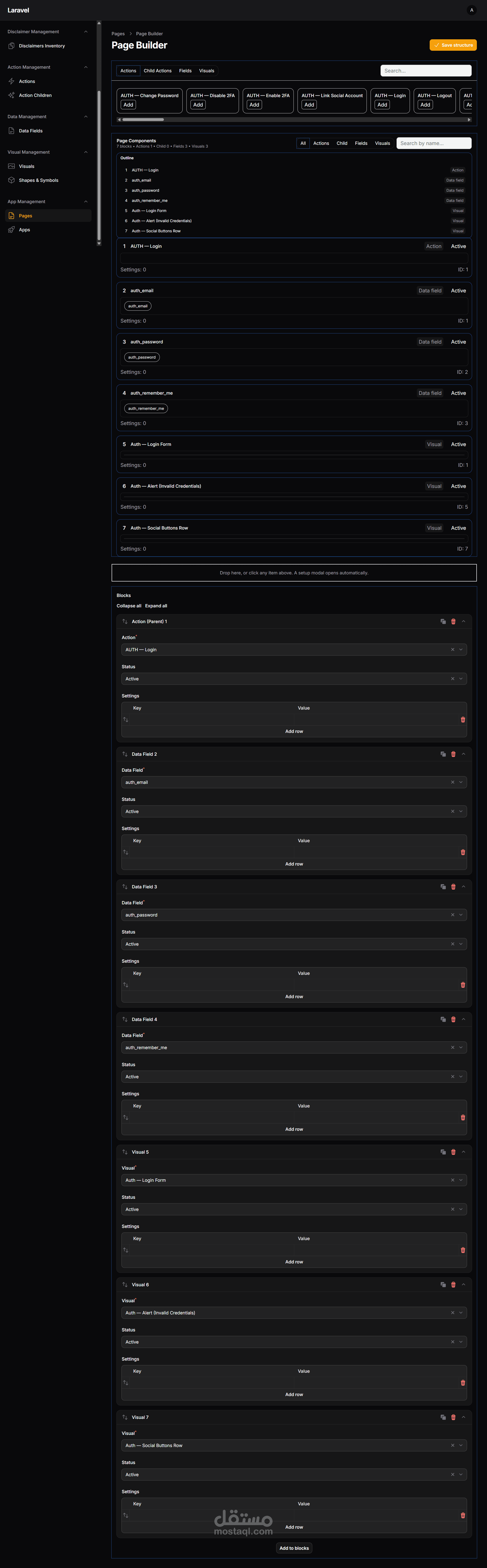The height and width of the screenshot is (1568, 487).
Task: Click Save structure button
Action: pos(453,45)
